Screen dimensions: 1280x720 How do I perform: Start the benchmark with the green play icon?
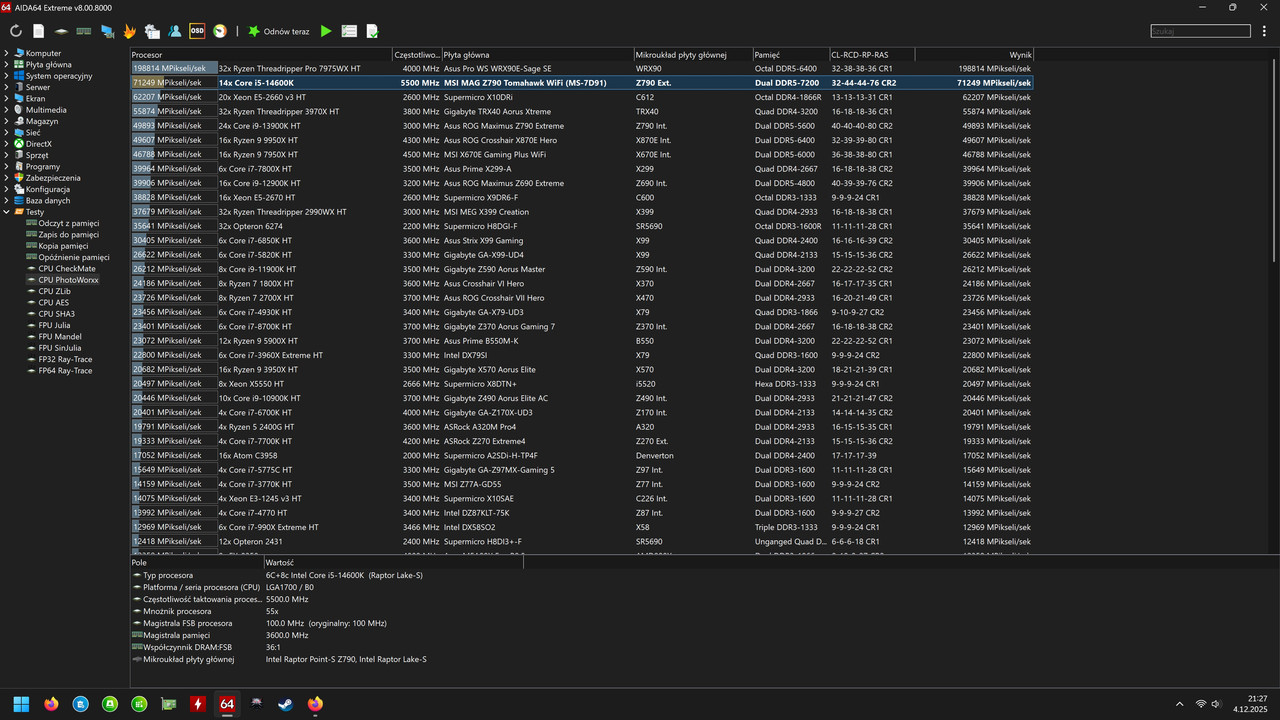326,31
